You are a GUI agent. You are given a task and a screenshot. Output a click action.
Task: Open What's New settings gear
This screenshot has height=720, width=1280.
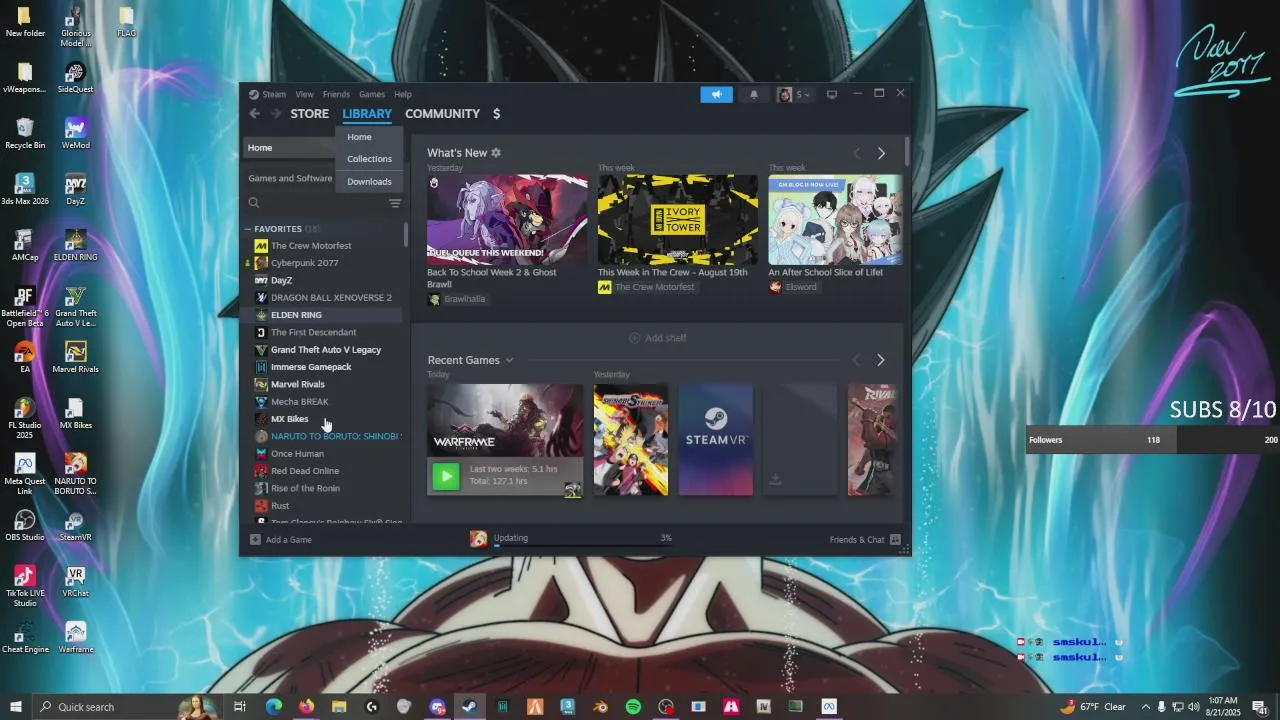[496, 153]
